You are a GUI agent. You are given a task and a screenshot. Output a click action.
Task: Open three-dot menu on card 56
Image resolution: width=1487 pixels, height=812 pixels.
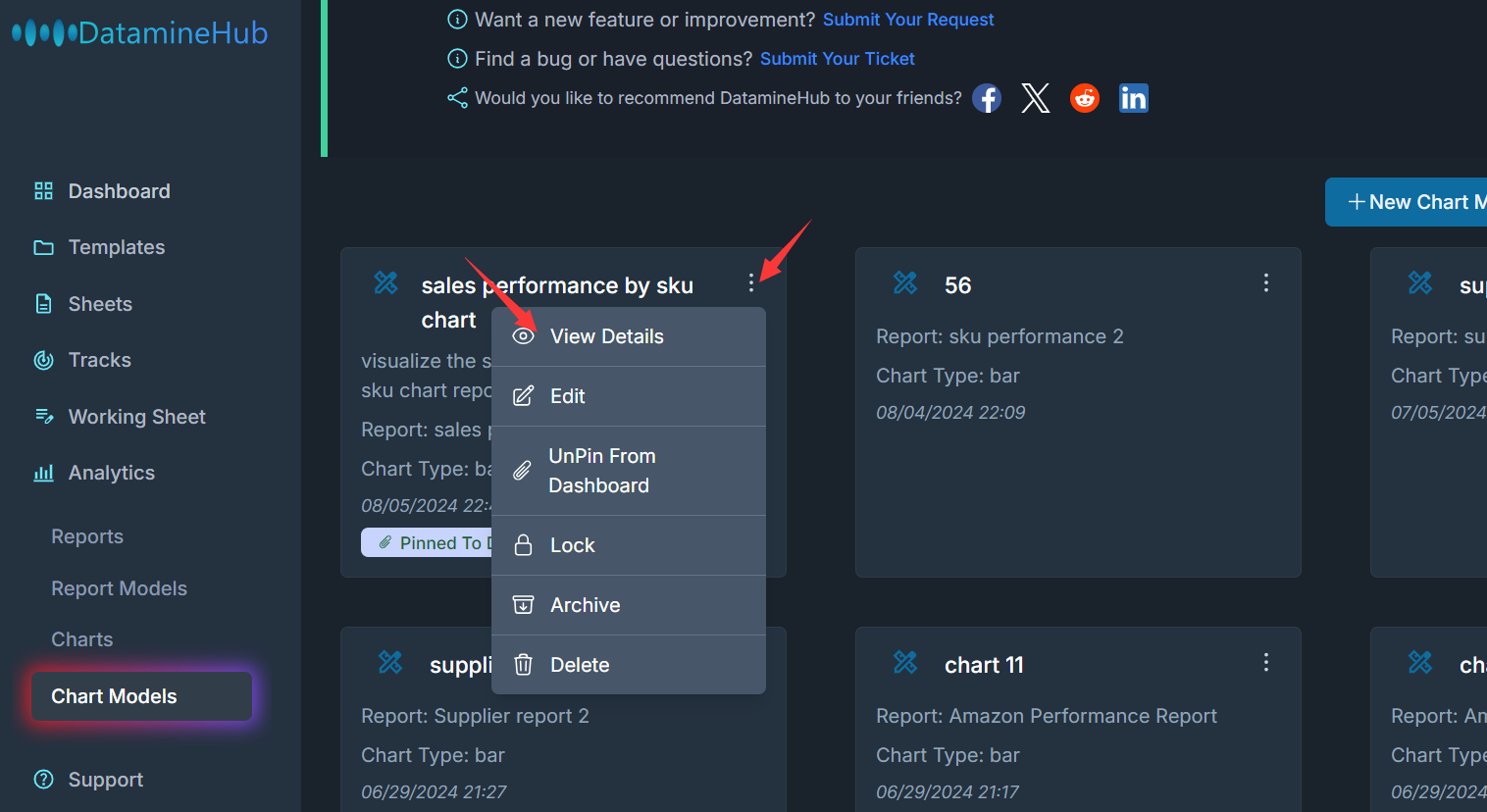[1266, 282]
